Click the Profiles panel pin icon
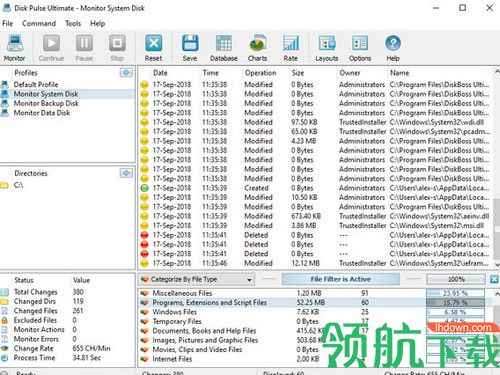This screenshot has width=500, height=375. click(126, 72)
